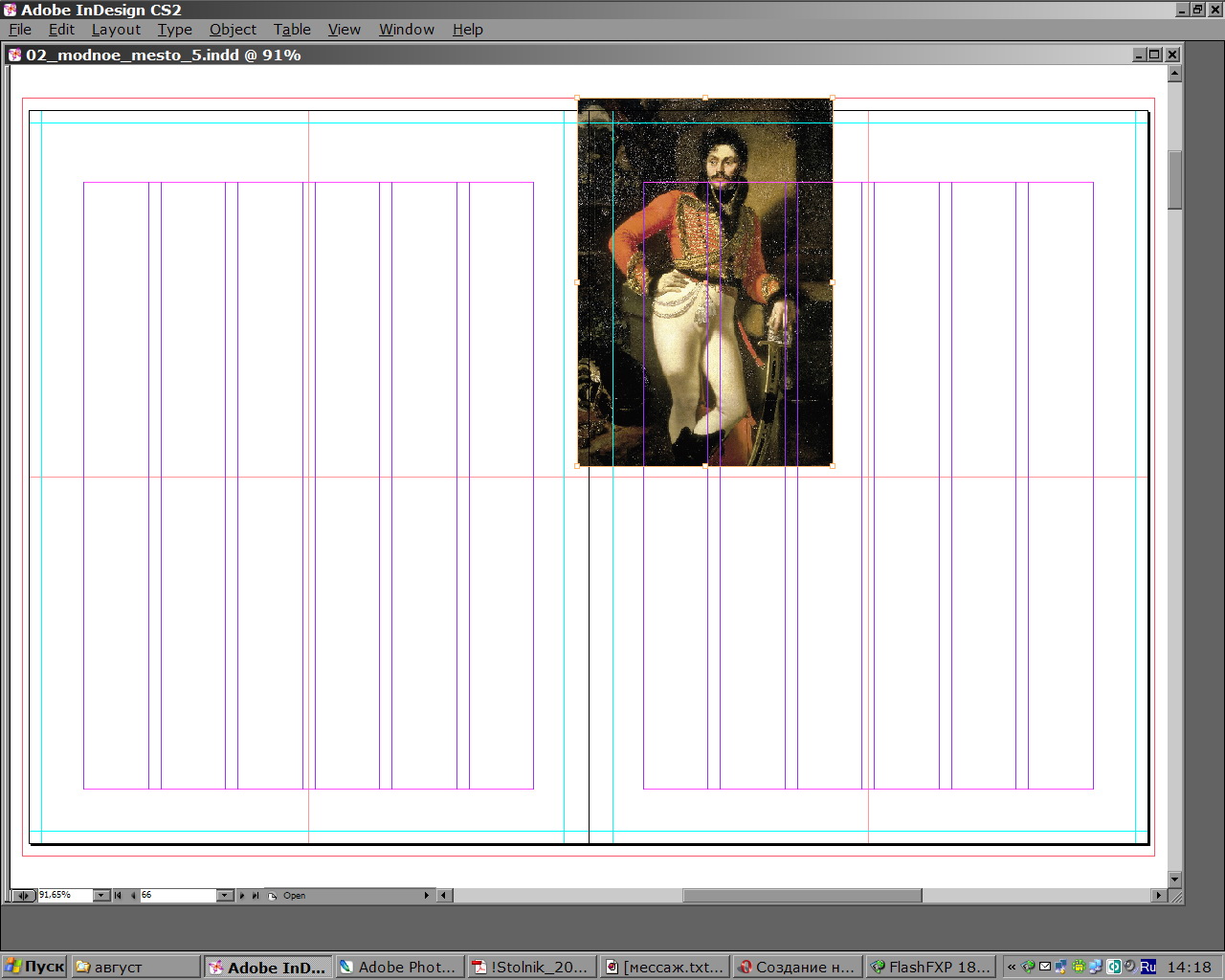Switch to the август folder taskbar button
This screenshot has height=980, width=1225.
click(135, 967)
